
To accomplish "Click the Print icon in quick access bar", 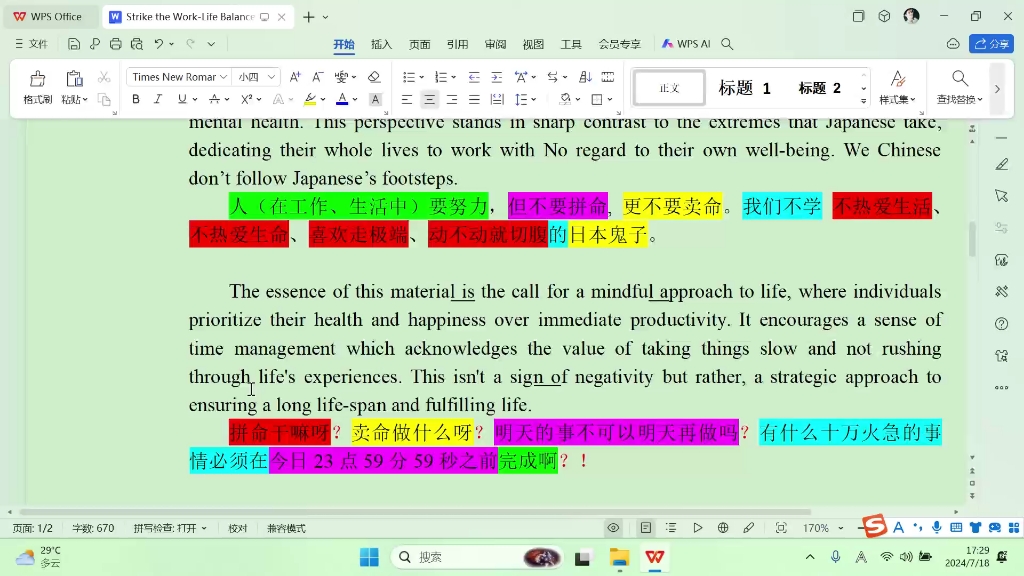I will click(x=116, y=44).
